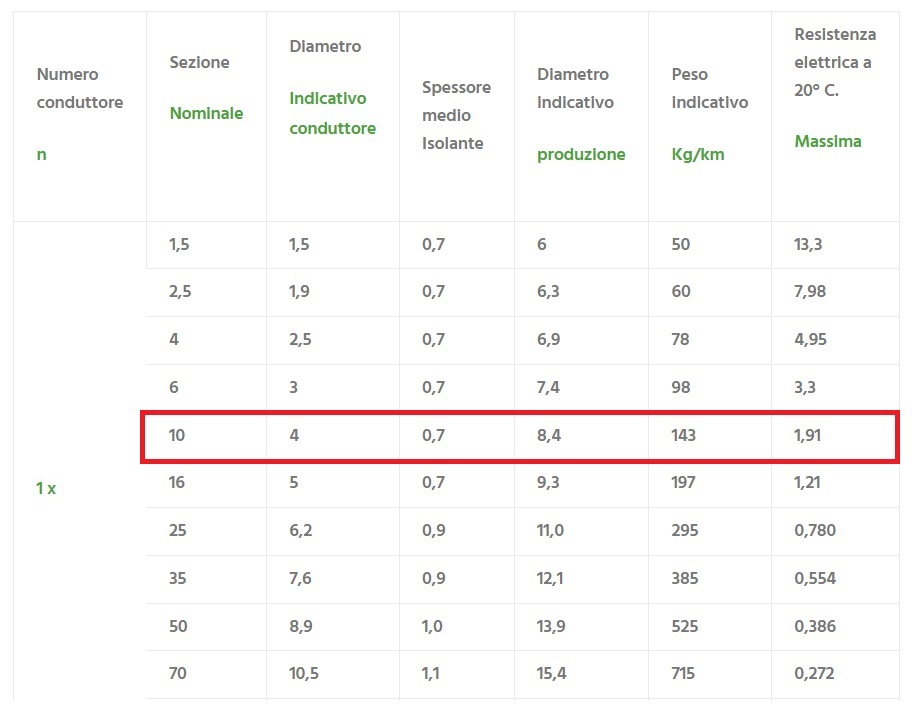The width and height of the screenshot is (916, 720).
Task: Click the 6,2 conductor diameter value
Action: coord(301,531)
